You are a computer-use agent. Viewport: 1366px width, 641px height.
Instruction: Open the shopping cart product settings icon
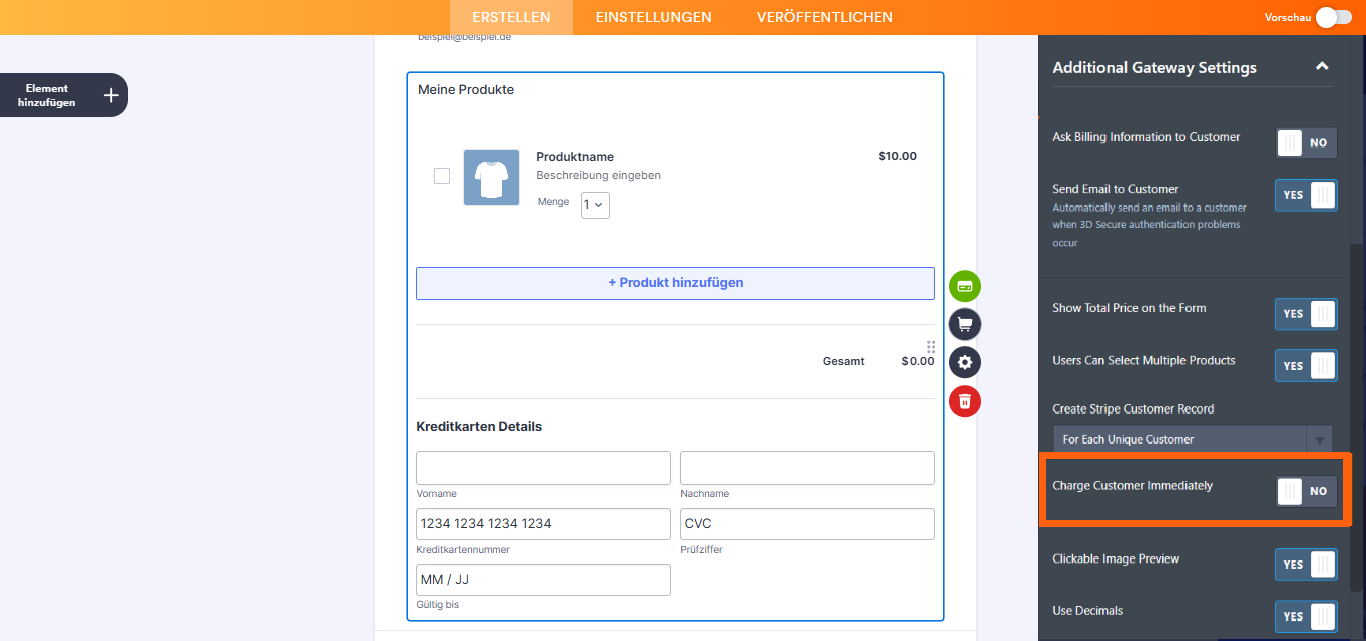tap(965, 324)
